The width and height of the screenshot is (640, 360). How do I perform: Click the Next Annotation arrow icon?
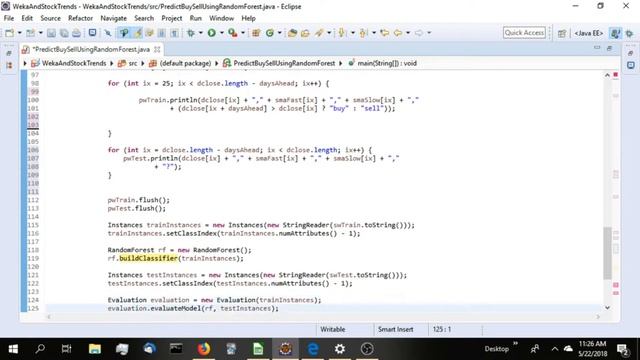coord(342,33)
